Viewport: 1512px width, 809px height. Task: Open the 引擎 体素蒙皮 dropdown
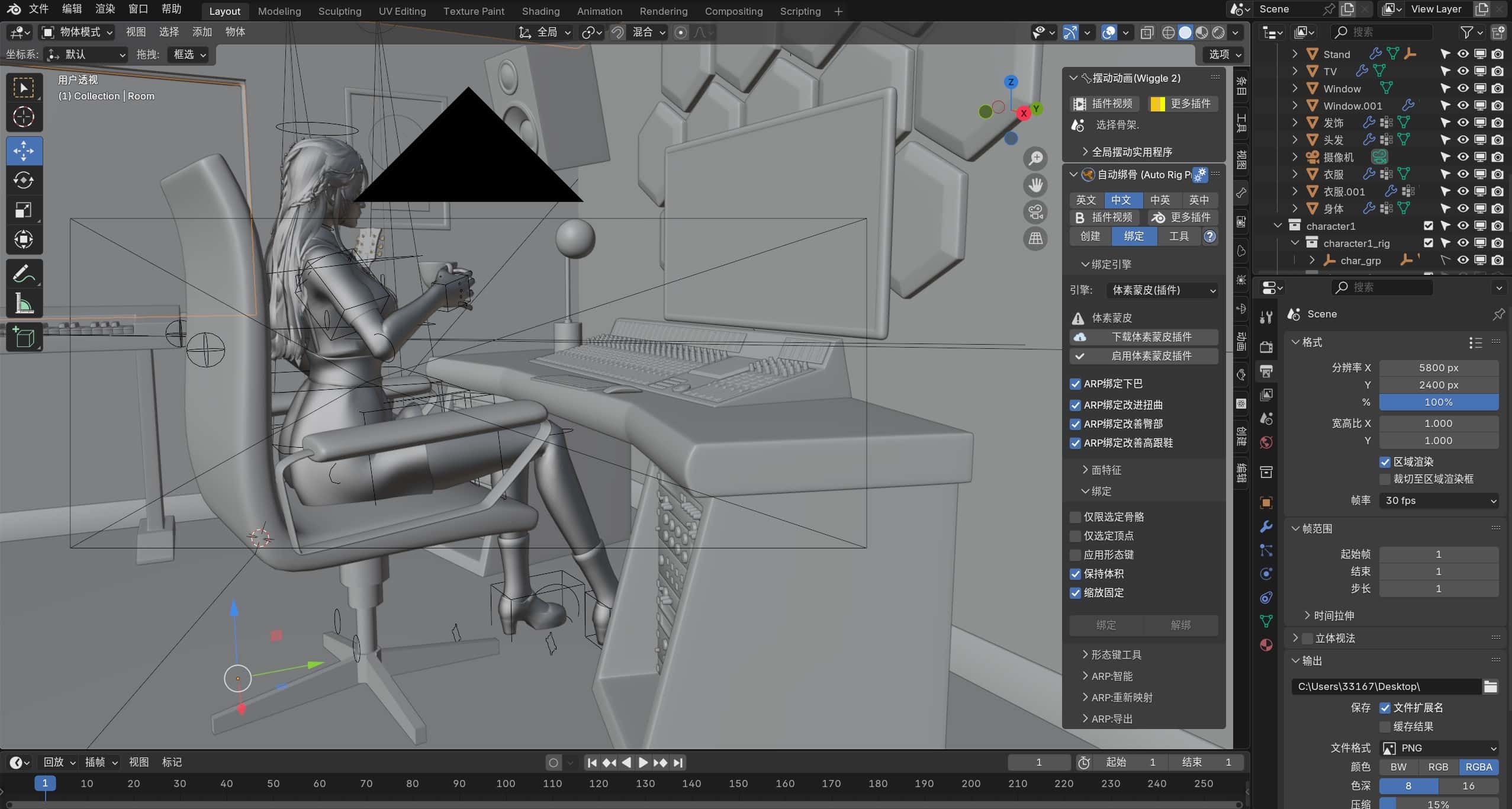pos(1163,290)
